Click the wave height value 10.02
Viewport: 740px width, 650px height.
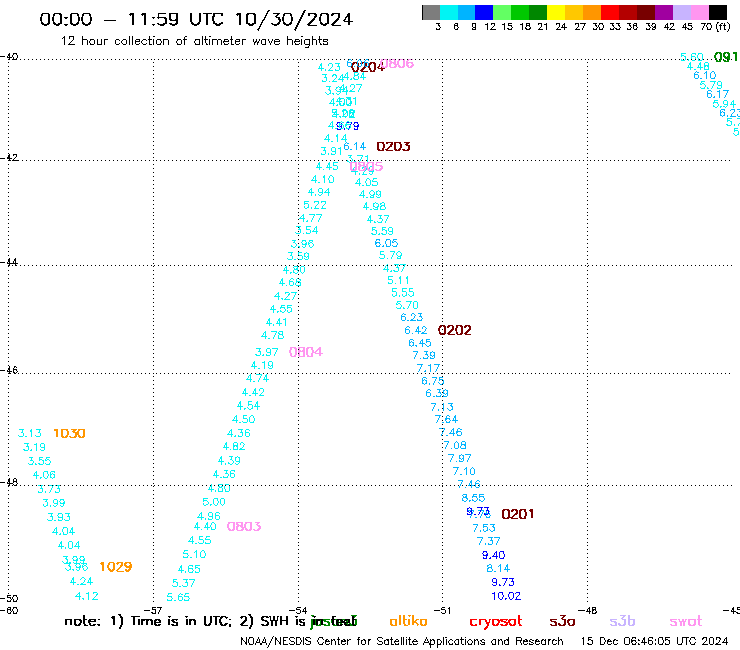click(506, 596)
